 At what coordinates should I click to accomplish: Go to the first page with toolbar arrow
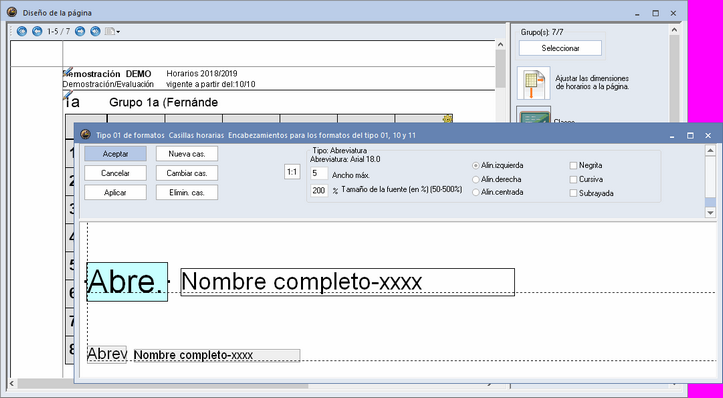tap(21, 31)
